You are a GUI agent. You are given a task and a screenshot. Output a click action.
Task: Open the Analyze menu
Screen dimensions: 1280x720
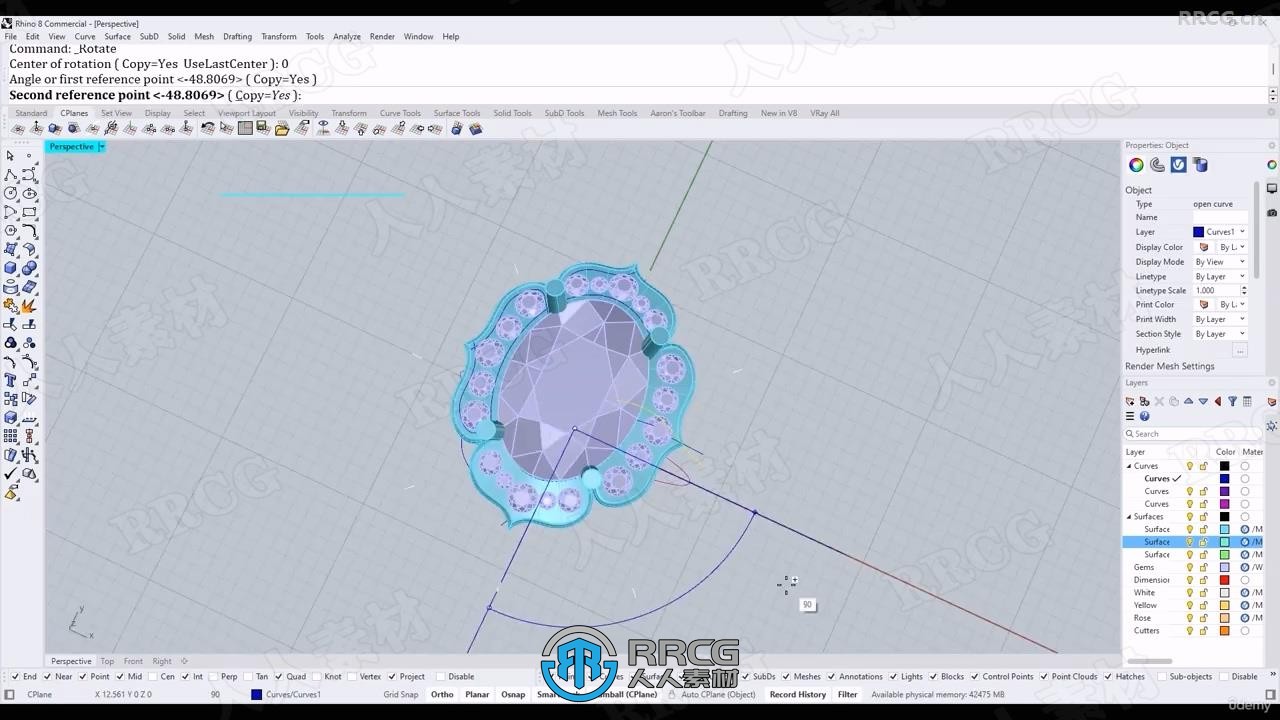point(347,36)
